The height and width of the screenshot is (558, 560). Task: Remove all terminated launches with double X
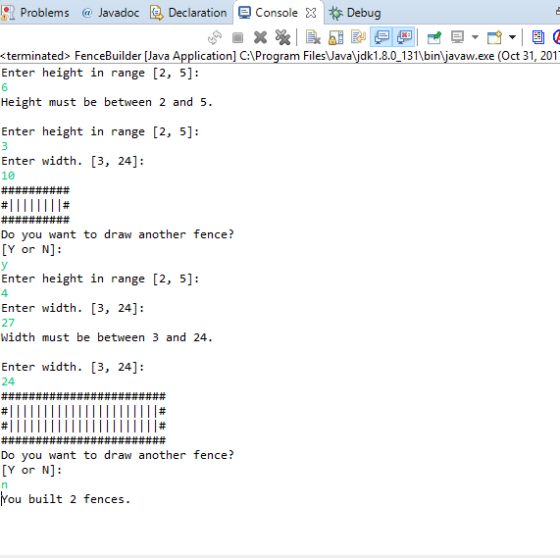(283, 37)
